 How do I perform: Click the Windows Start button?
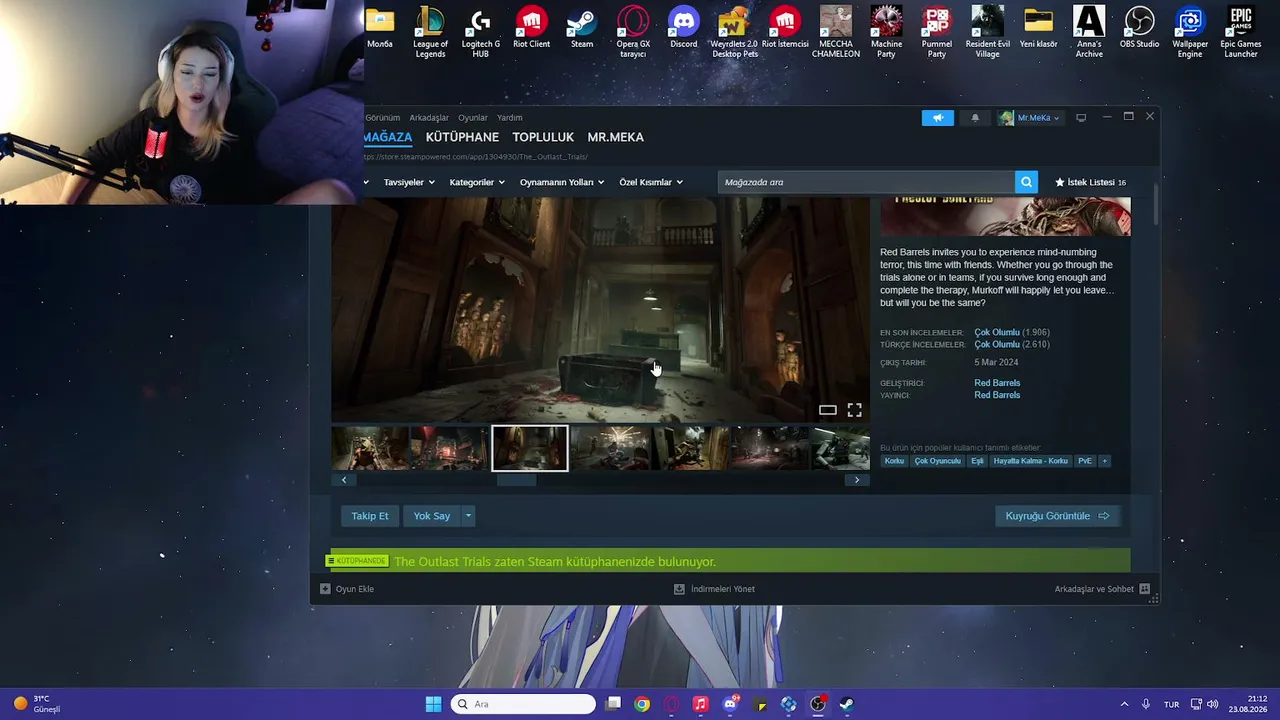(433, 704)
